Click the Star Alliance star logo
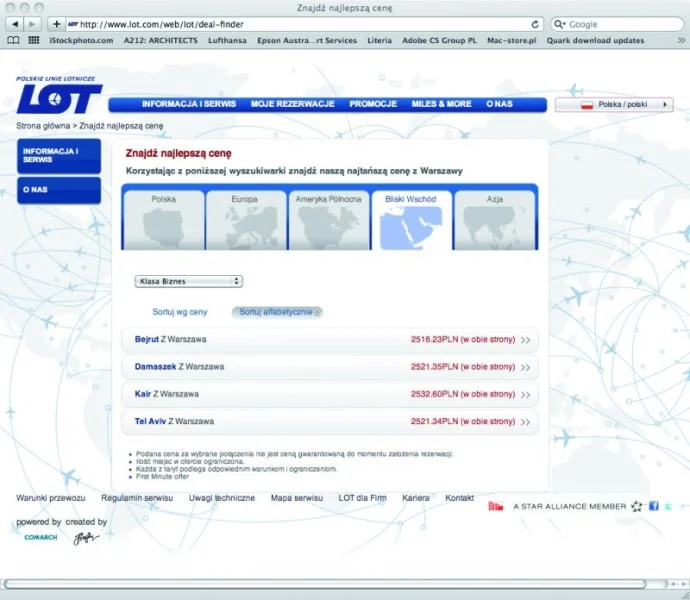 [x=637, y=506]
